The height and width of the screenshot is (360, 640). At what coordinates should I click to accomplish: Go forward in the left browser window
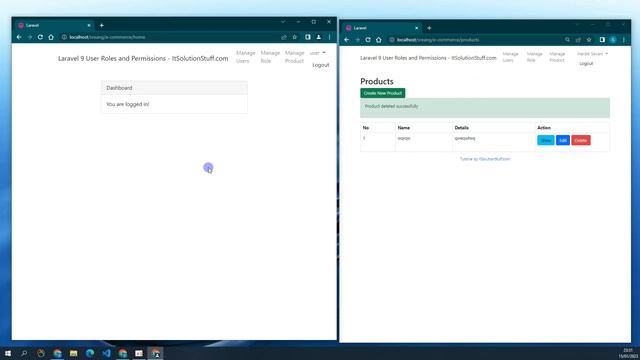(30, 37)
